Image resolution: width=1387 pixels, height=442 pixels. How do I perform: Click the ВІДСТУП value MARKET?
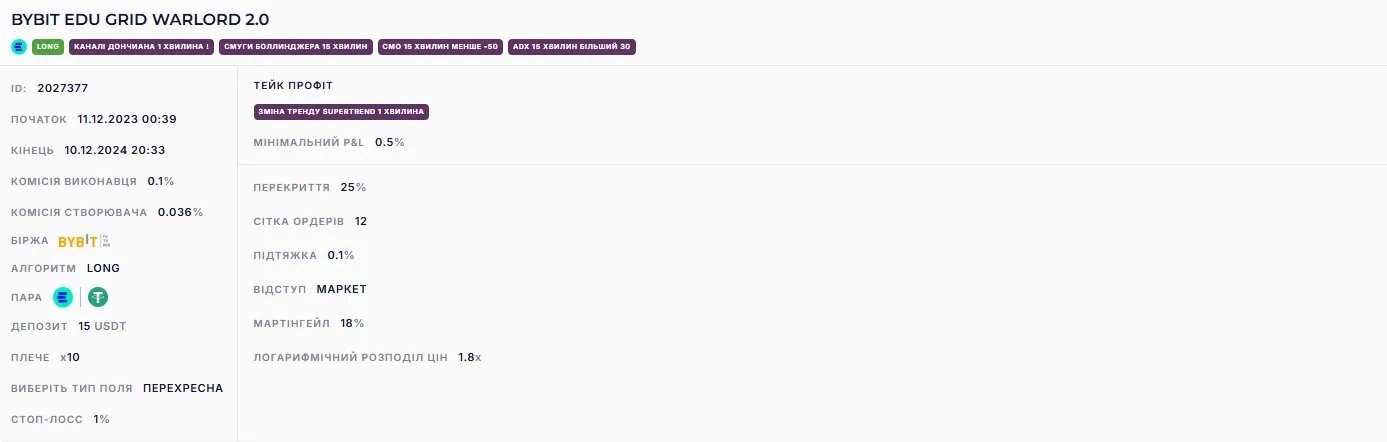coord(342,289)
